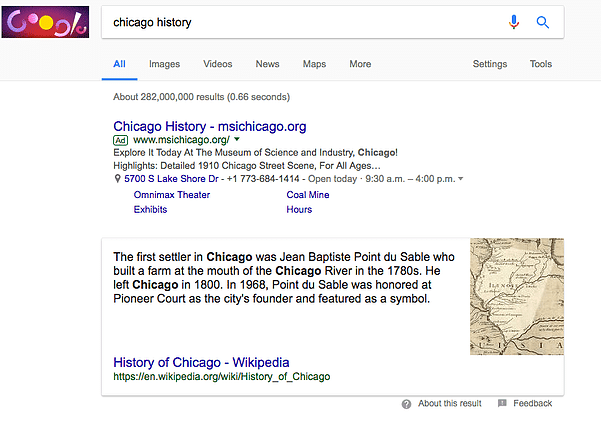Screen dimensions: 601x421
Task: Click the question mark About icon
Action: (x=406, y=404)
